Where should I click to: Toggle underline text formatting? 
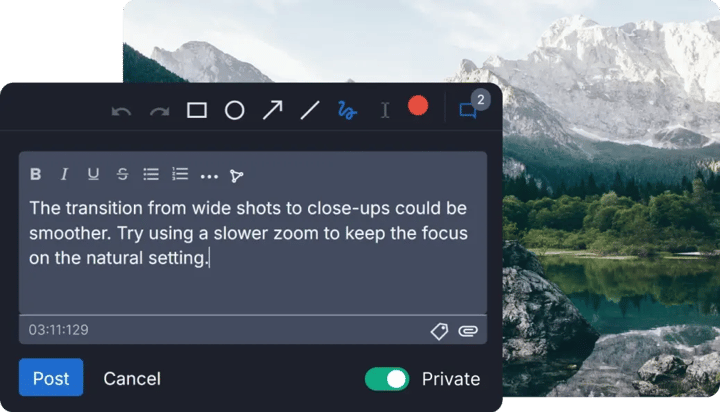[x=93, y=175]
